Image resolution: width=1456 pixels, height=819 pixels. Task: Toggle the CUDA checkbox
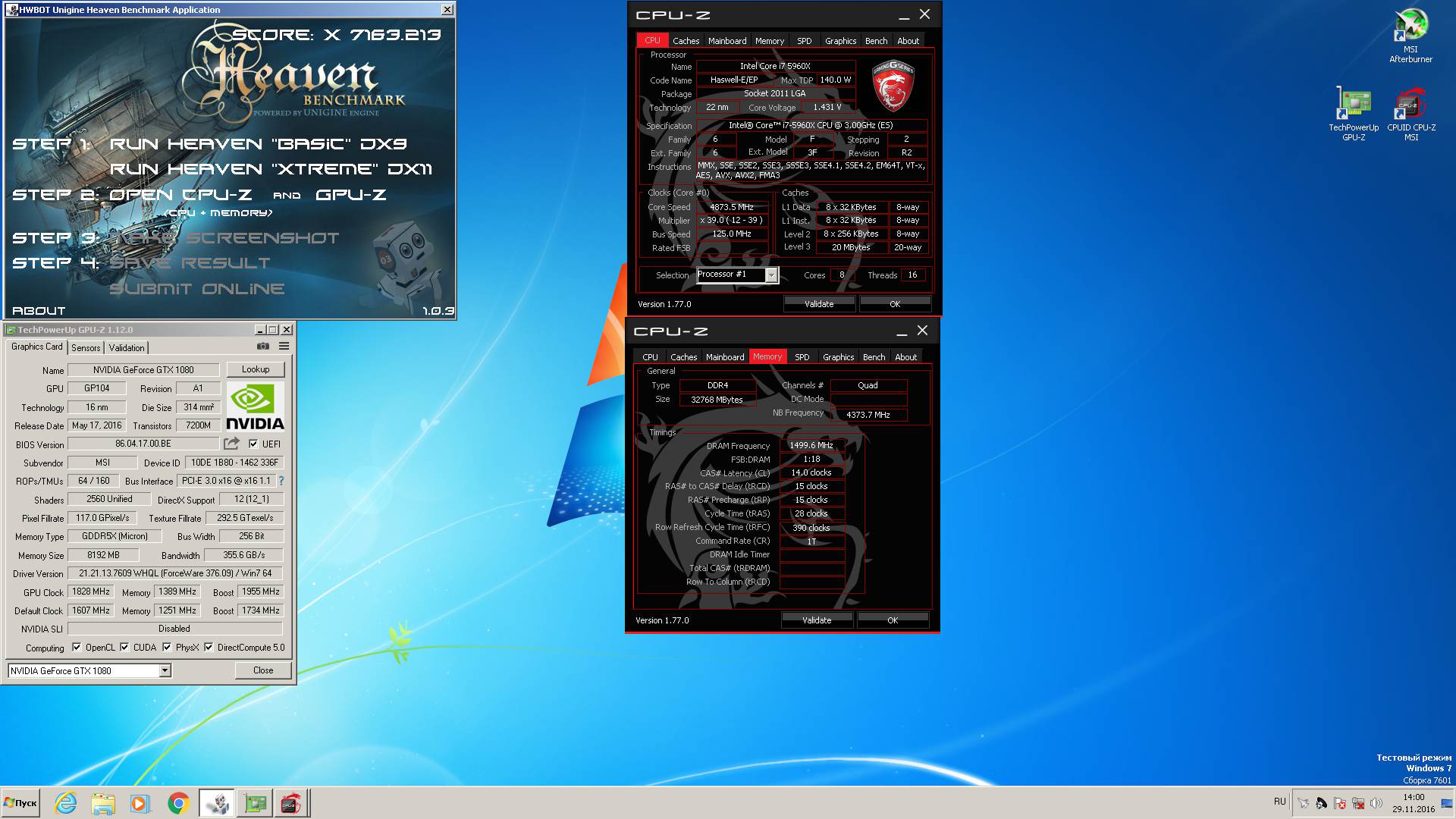(124, 647)
